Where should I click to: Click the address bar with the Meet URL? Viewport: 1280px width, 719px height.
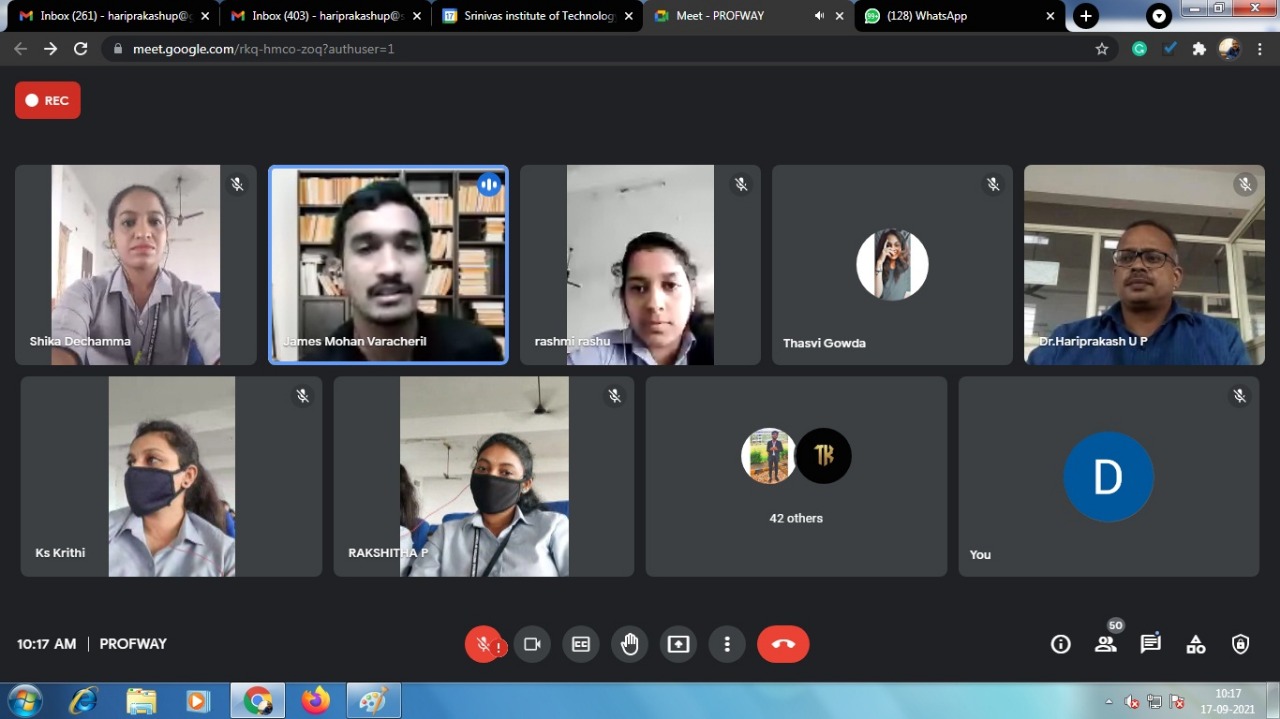(600, 49)
